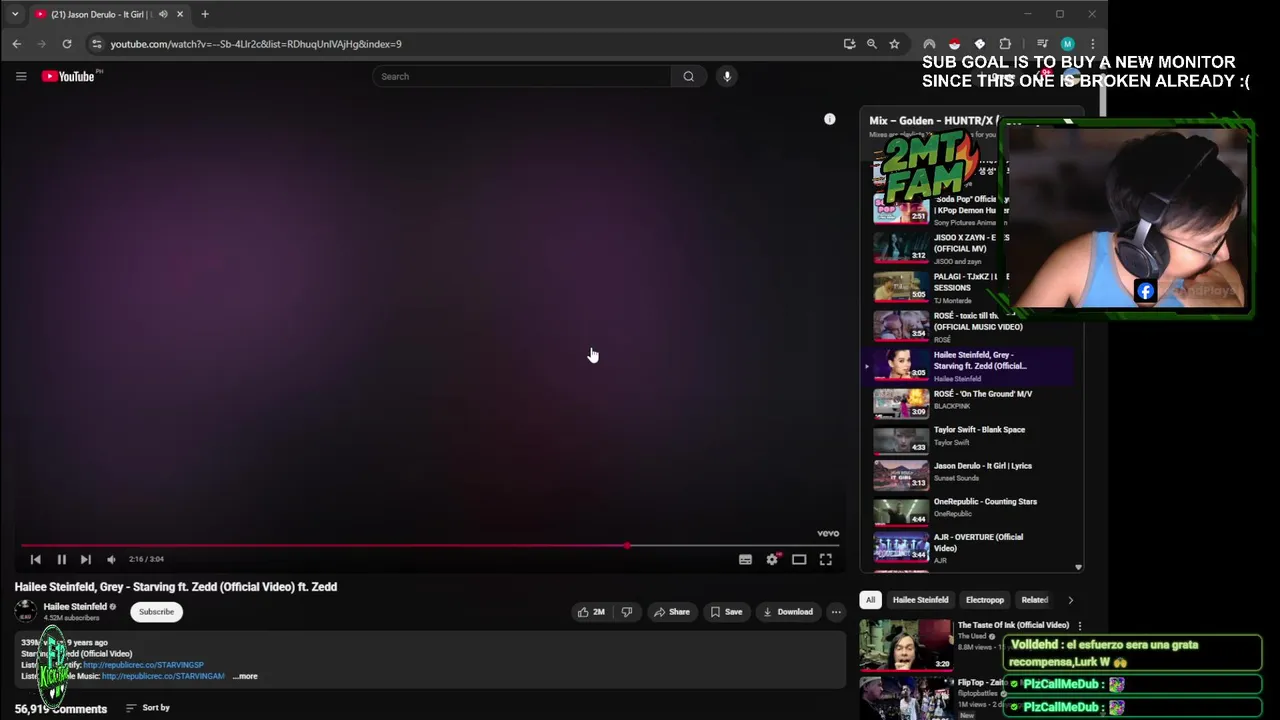The width and height of the screenshot is (1280, 720).
Task: Save the video to a playlist
Action: click(x=727, y=612)
